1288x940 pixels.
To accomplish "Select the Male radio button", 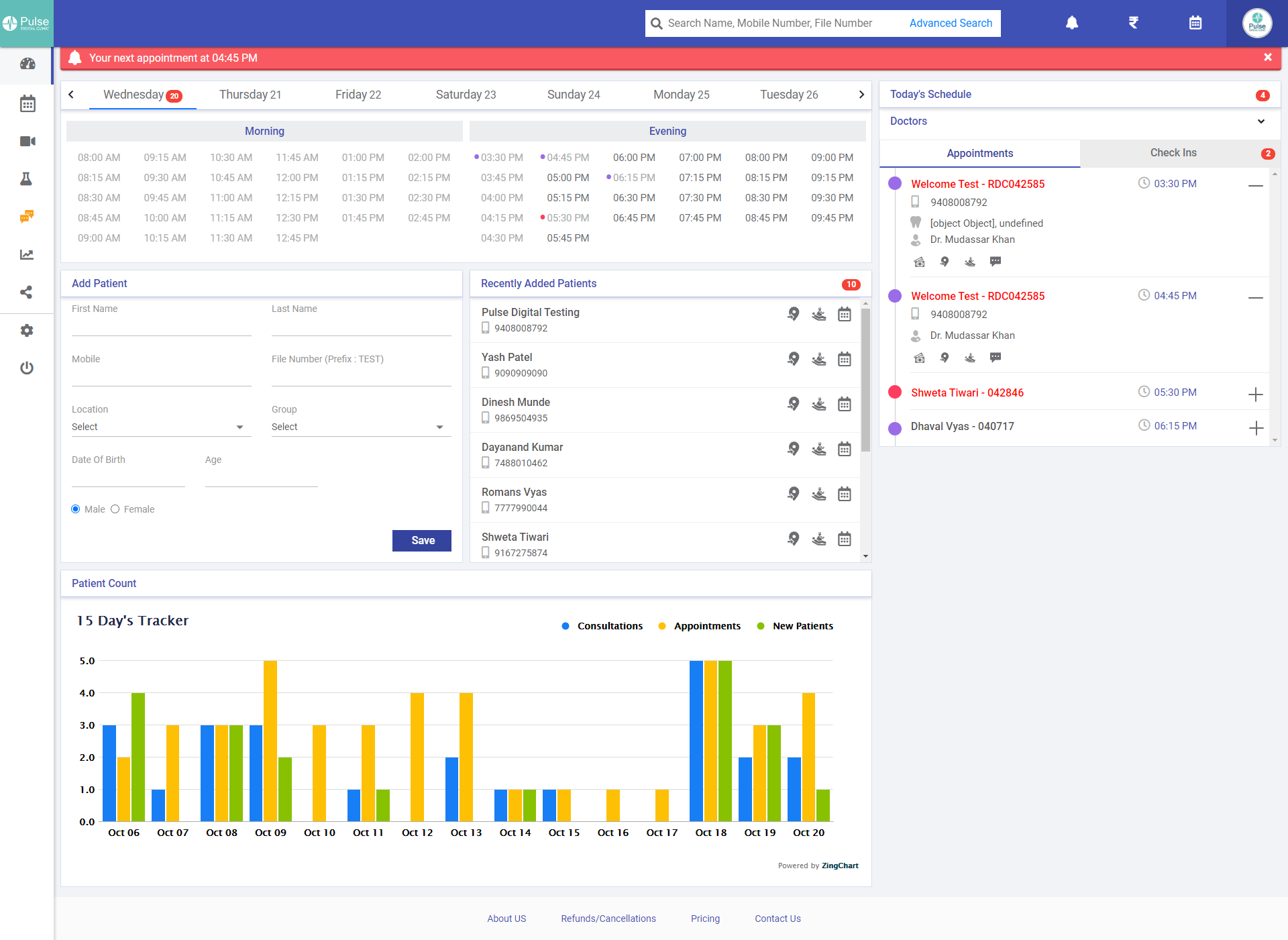I will coord(76,509).
